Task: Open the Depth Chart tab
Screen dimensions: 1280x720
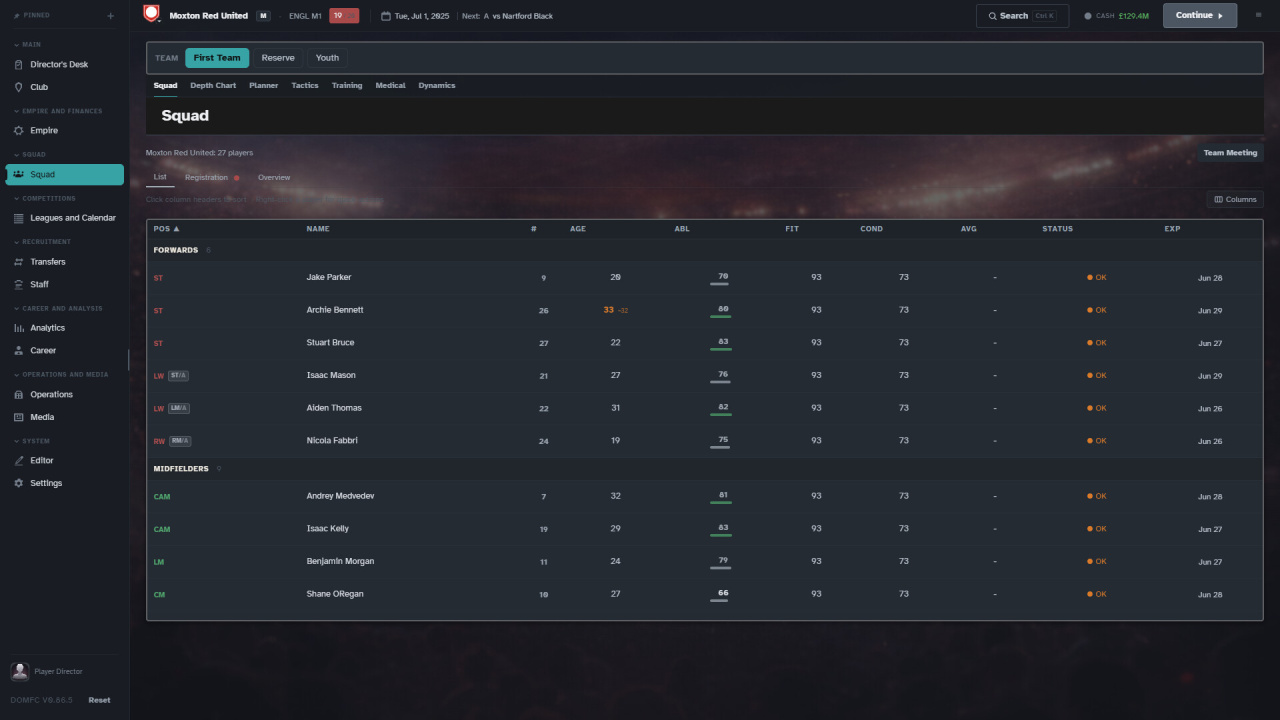Action: pyautogui.click(x=213, y=86)
